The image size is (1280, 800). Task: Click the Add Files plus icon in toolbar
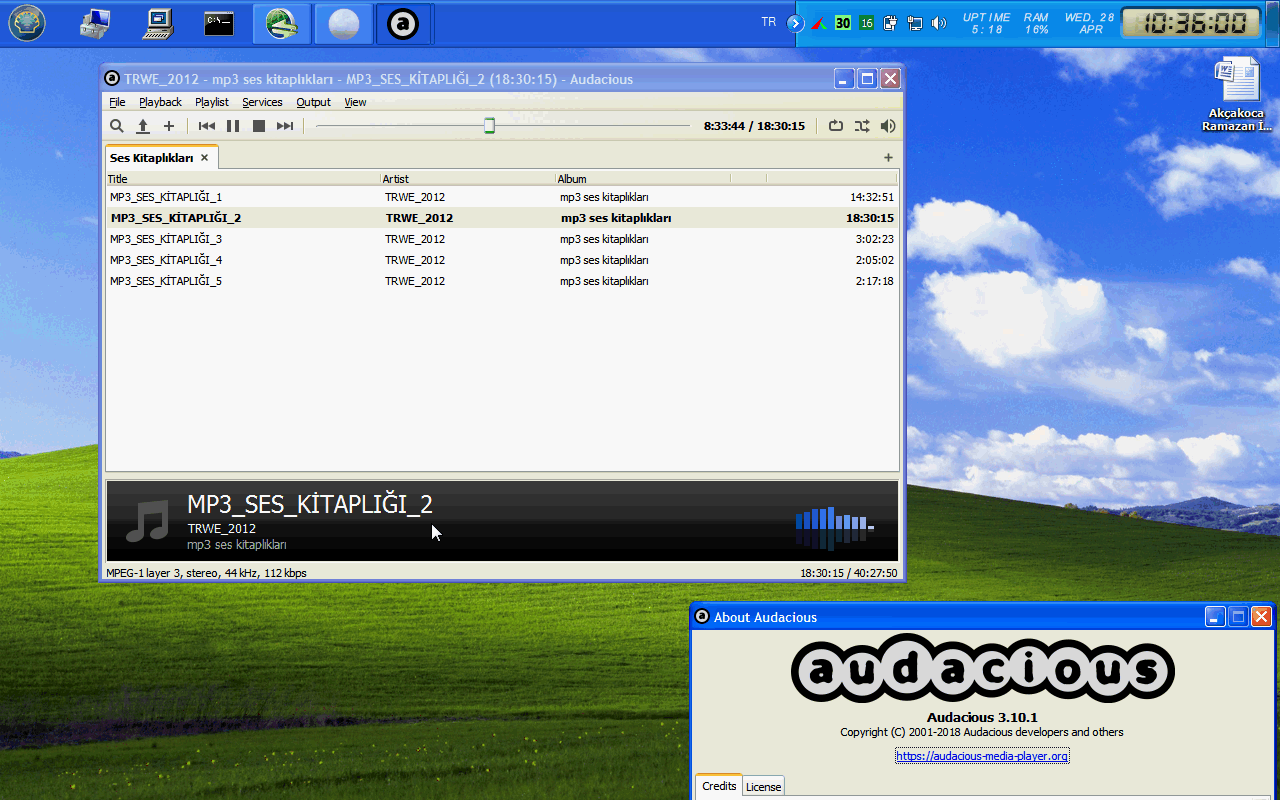(169, 126)
